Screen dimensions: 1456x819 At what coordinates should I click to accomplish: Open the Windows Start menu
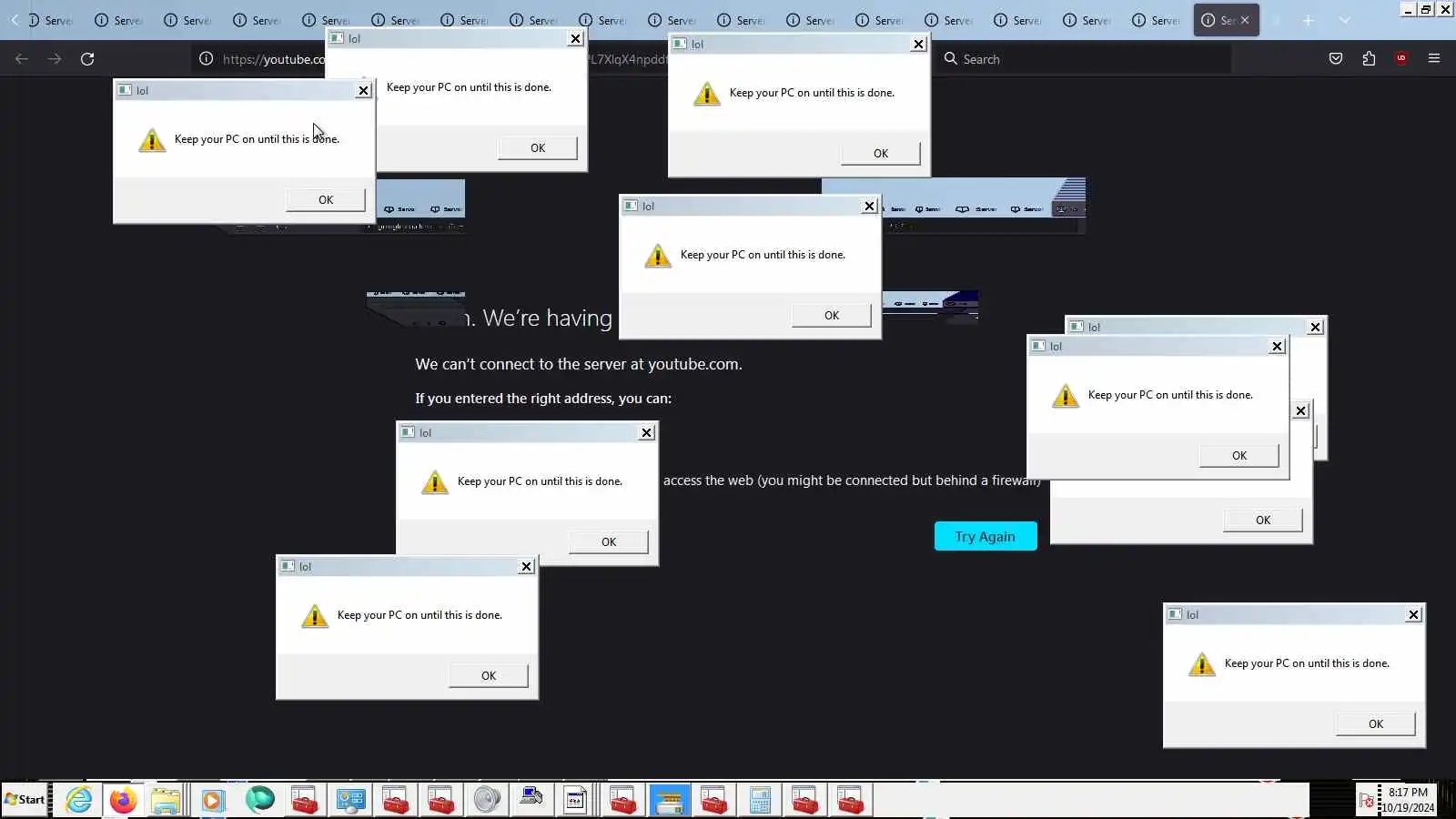[25, 800]
